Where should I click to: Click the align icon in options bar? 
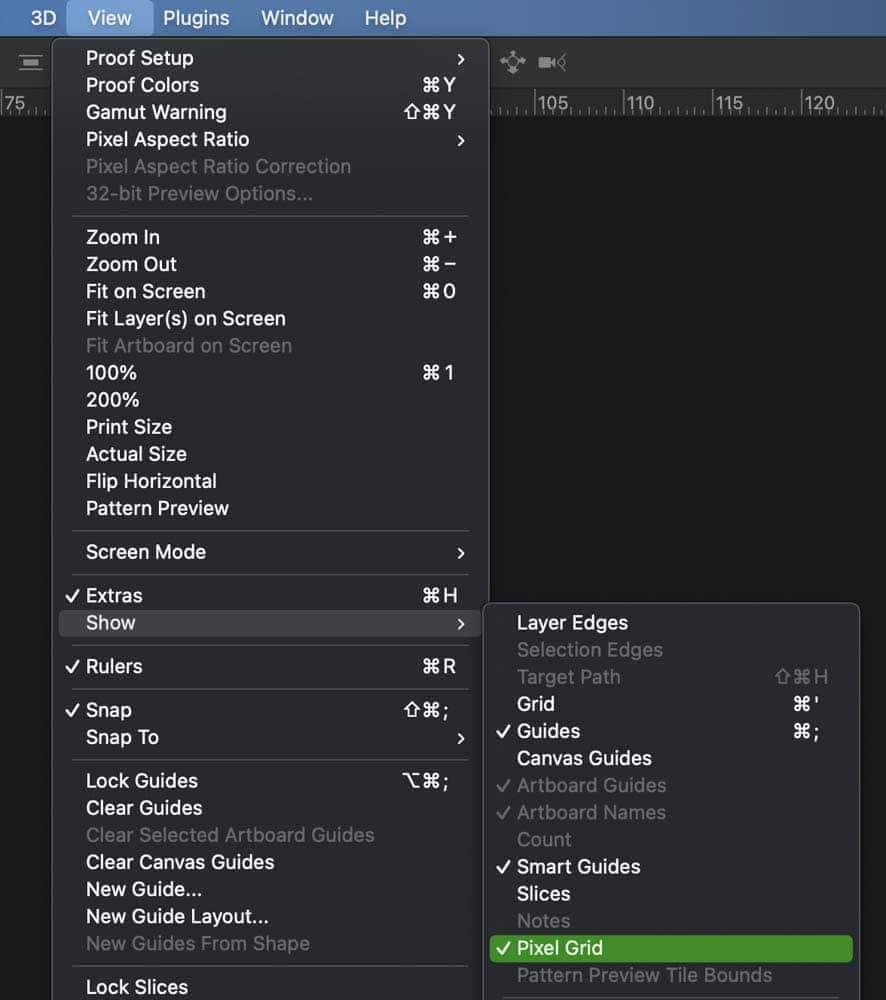(x=30, y=62)
